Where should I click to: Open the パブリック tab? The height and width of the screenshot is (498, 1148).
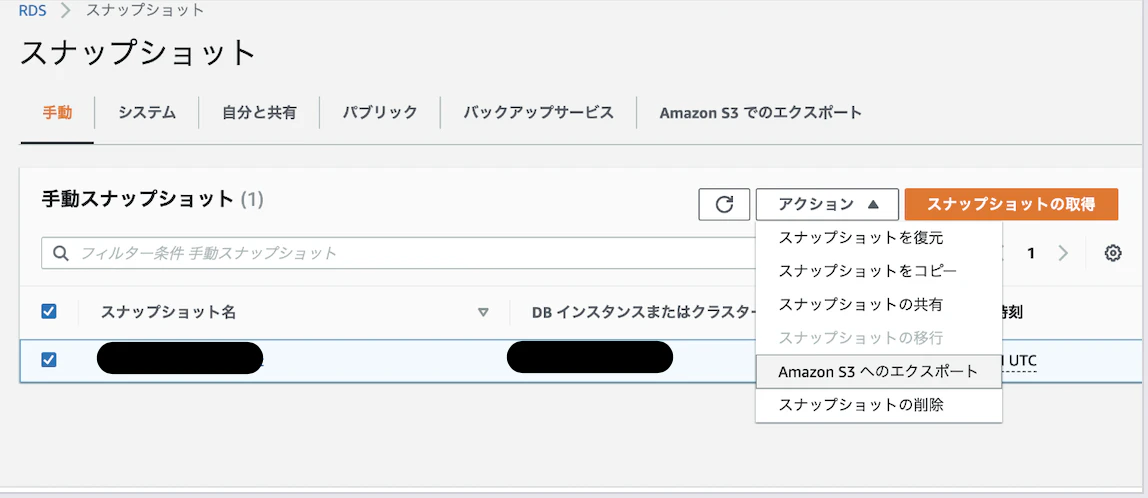(380, 113)
